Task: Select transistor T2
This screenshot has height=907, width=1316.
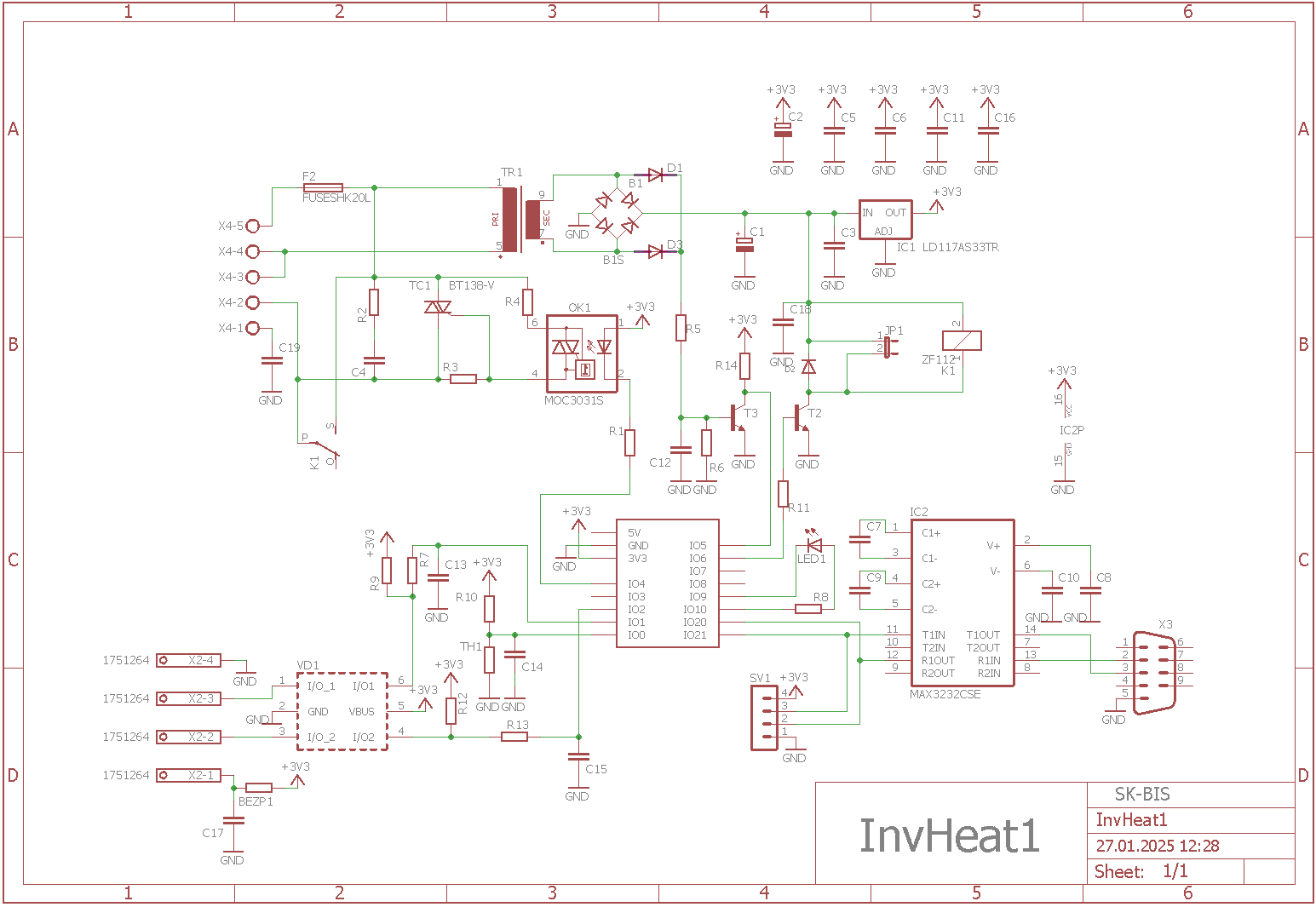Action: click(x=801, y=417)
